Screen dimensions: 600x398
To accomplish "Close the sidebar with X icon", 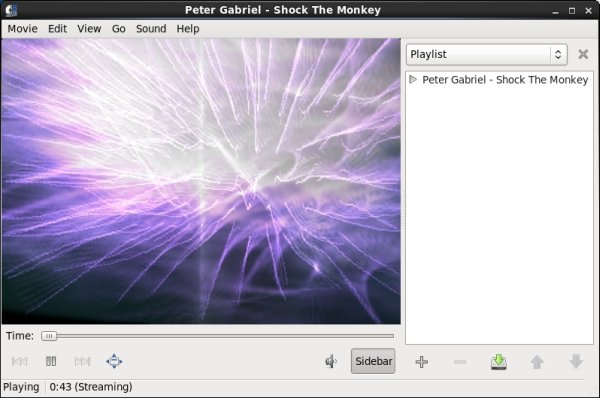I will click(583, 54).
